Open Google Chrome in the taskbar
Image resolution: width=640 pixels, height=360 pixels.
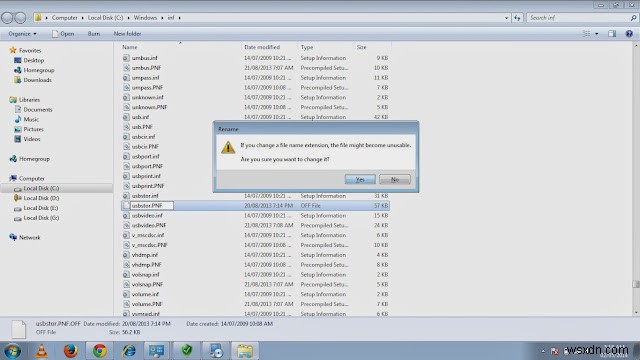click(x=99, y=351)
